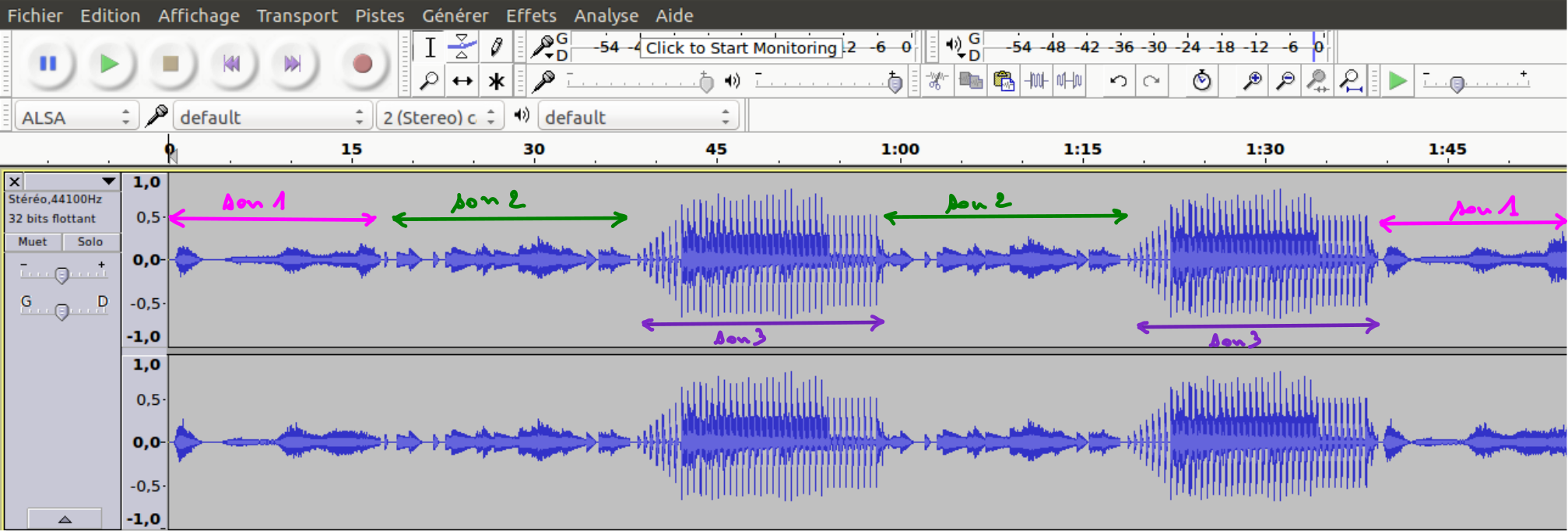Pause playback with the Pause button
The image size is (1568, 531).
[x=48, y=64]
